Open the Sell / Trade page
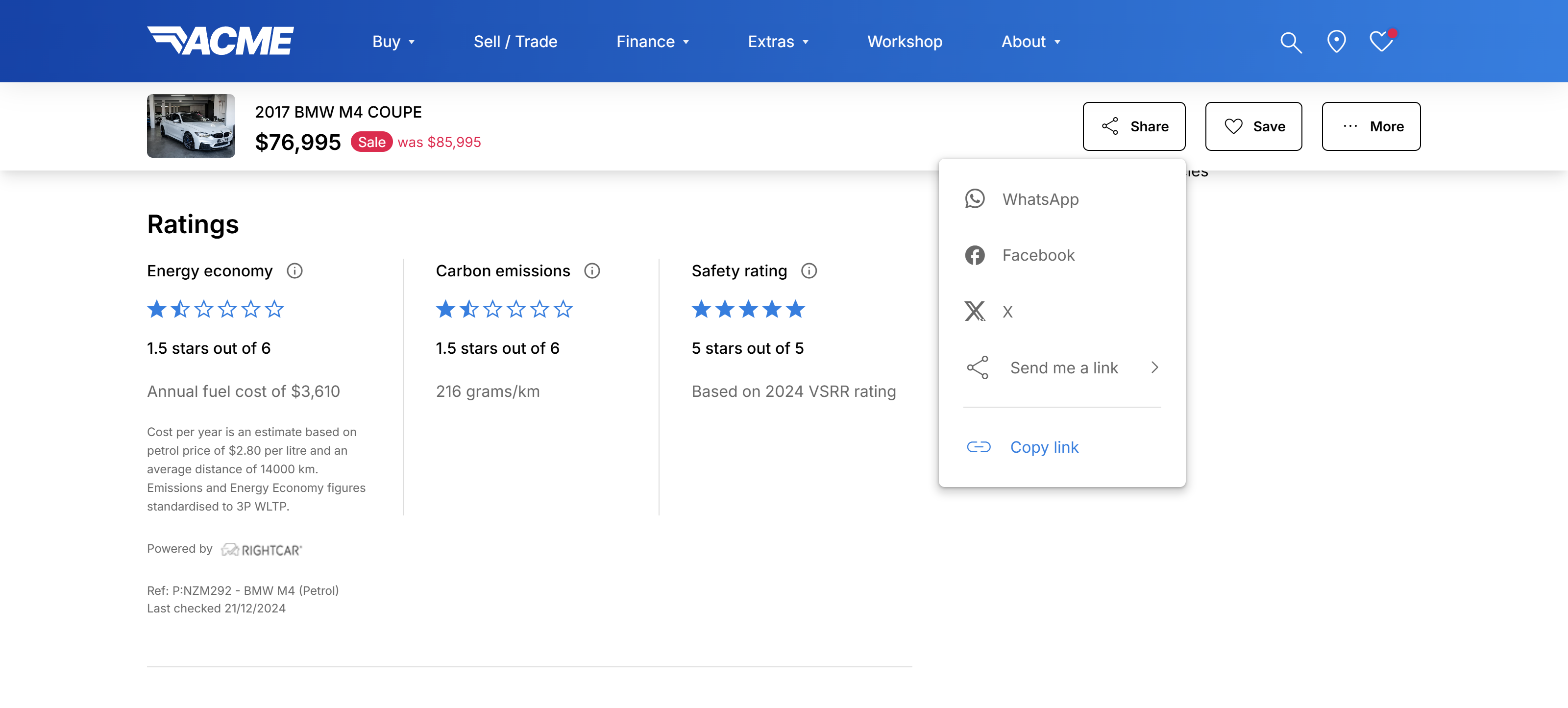1568x708 pixels. (515, 41)
